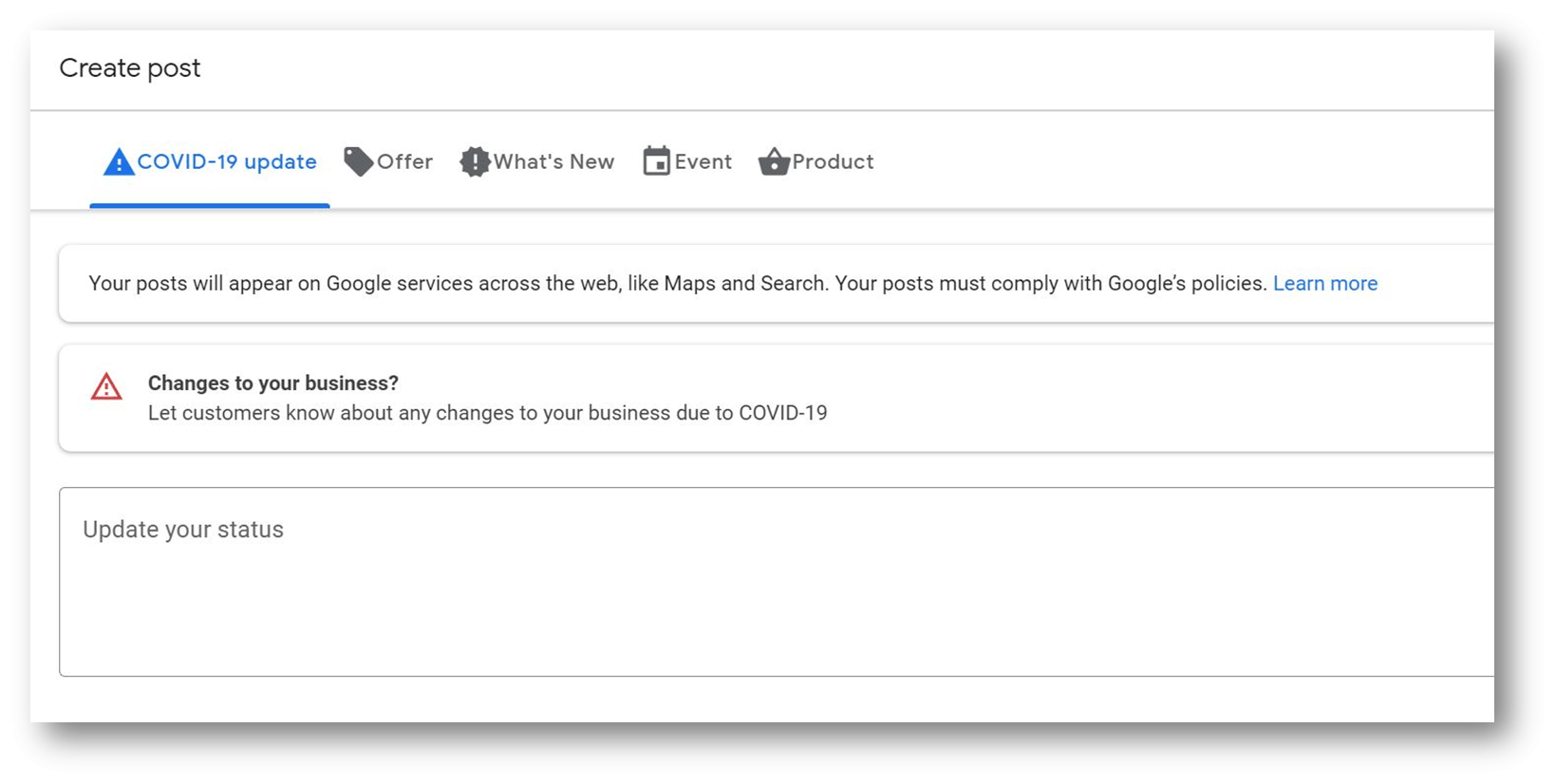Screen dimensions: 1556x784
Task: Open the Learn more link
Action: click(1325, 284)
